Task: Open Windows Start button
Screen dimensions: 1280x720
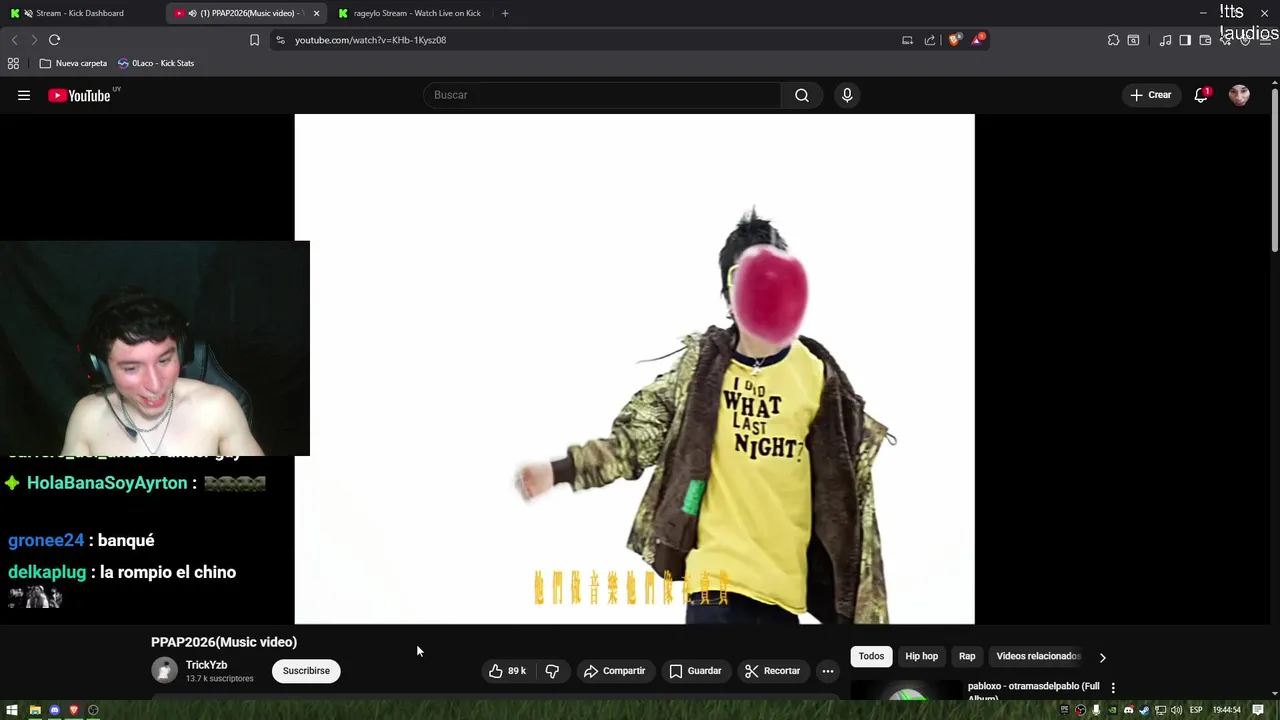Action: click(x=12, y=710)
